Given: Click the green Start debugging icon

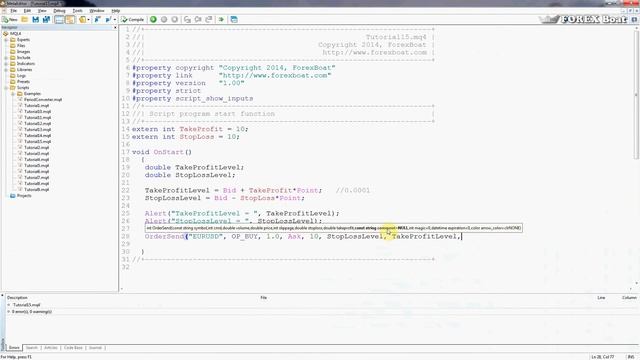Looking at the screenshot, I should 153,20.
